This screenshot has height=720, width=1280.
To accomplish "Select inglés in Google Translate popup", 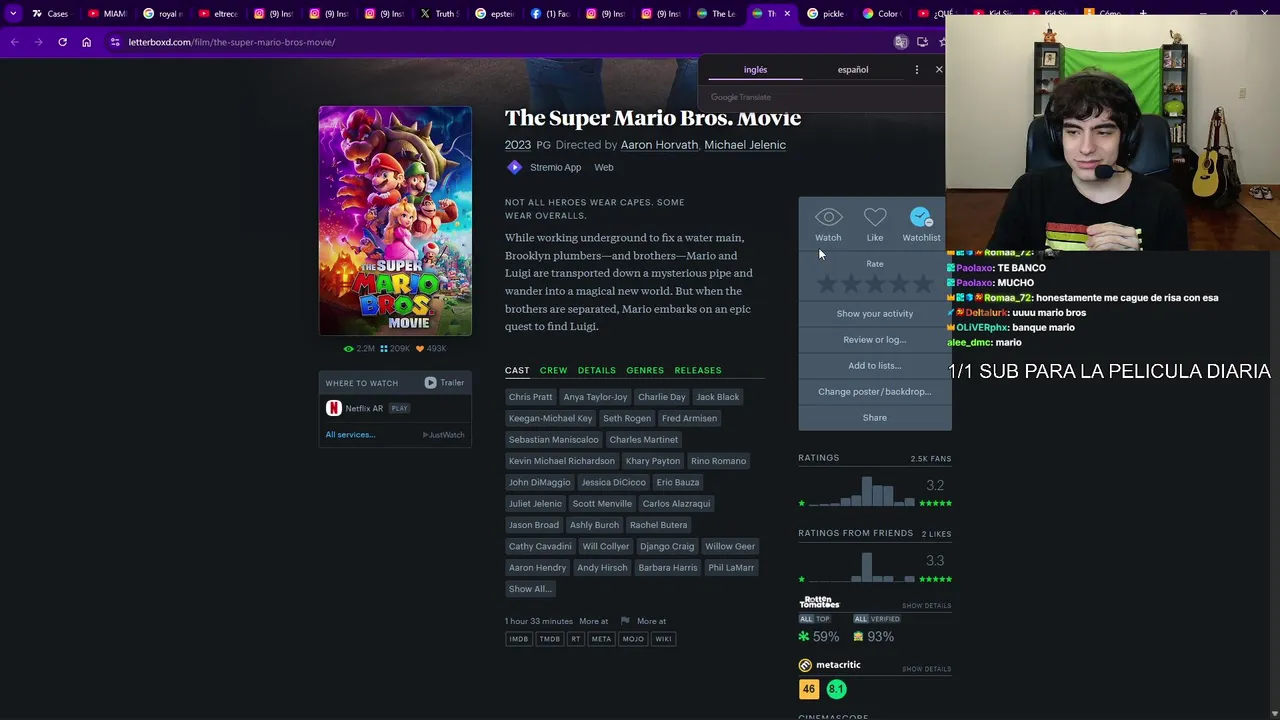I will (755, 70).
